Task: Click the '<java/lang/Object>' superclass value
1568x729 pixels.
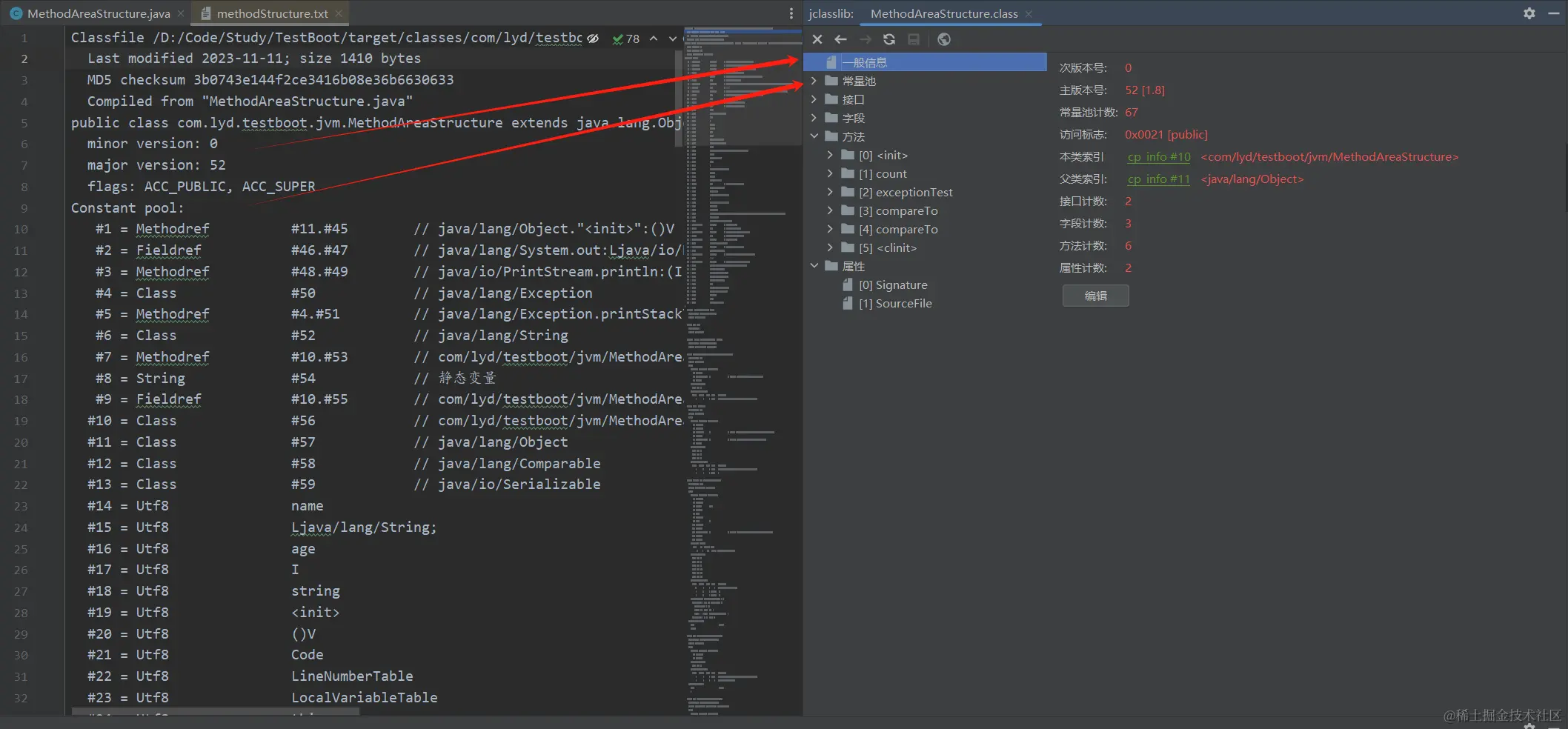Action: coord(1252,179)
